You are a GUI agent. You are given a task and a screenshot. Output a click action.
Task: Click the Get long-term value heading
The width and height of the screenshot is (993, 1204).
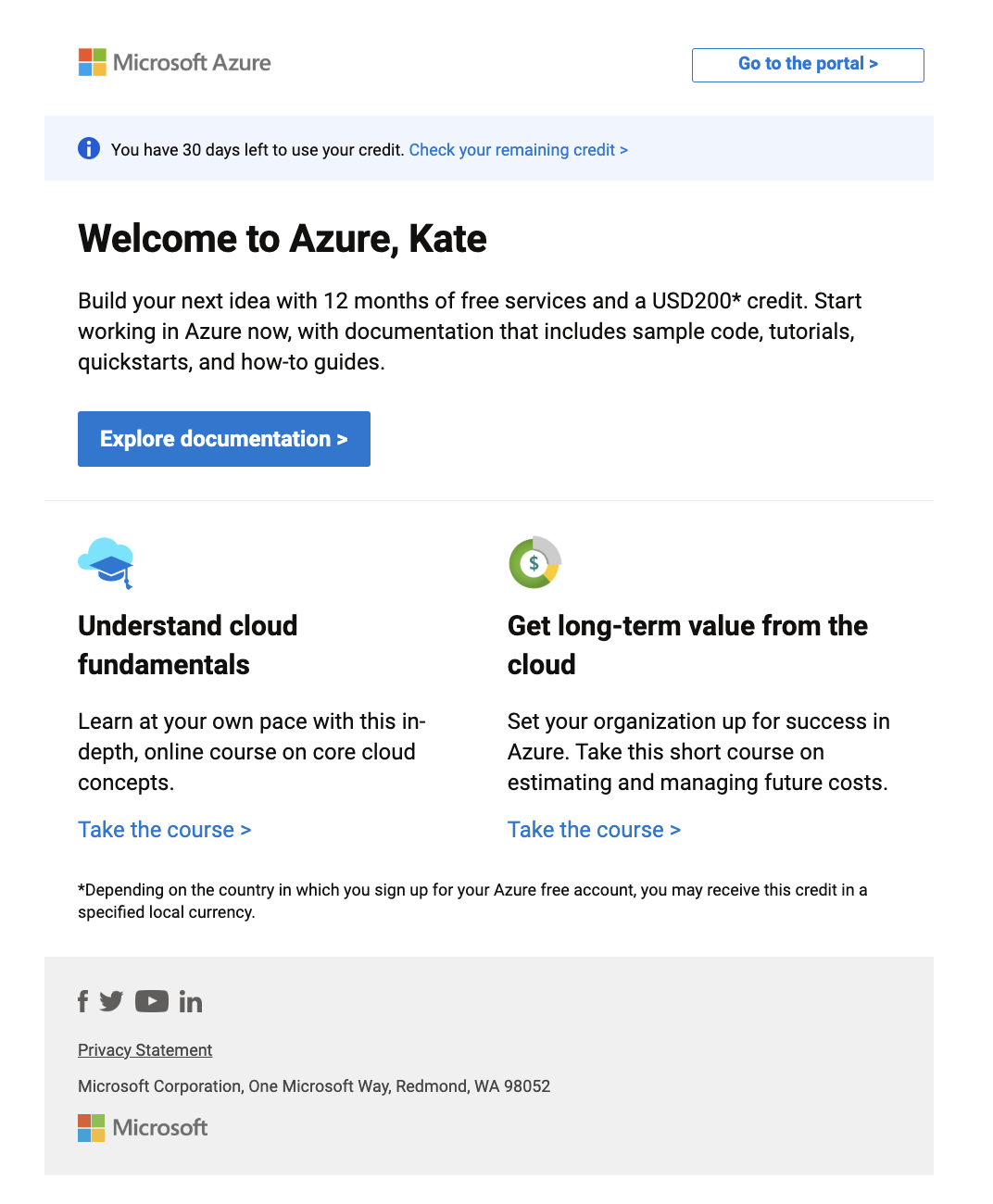(x=687, y=645)
